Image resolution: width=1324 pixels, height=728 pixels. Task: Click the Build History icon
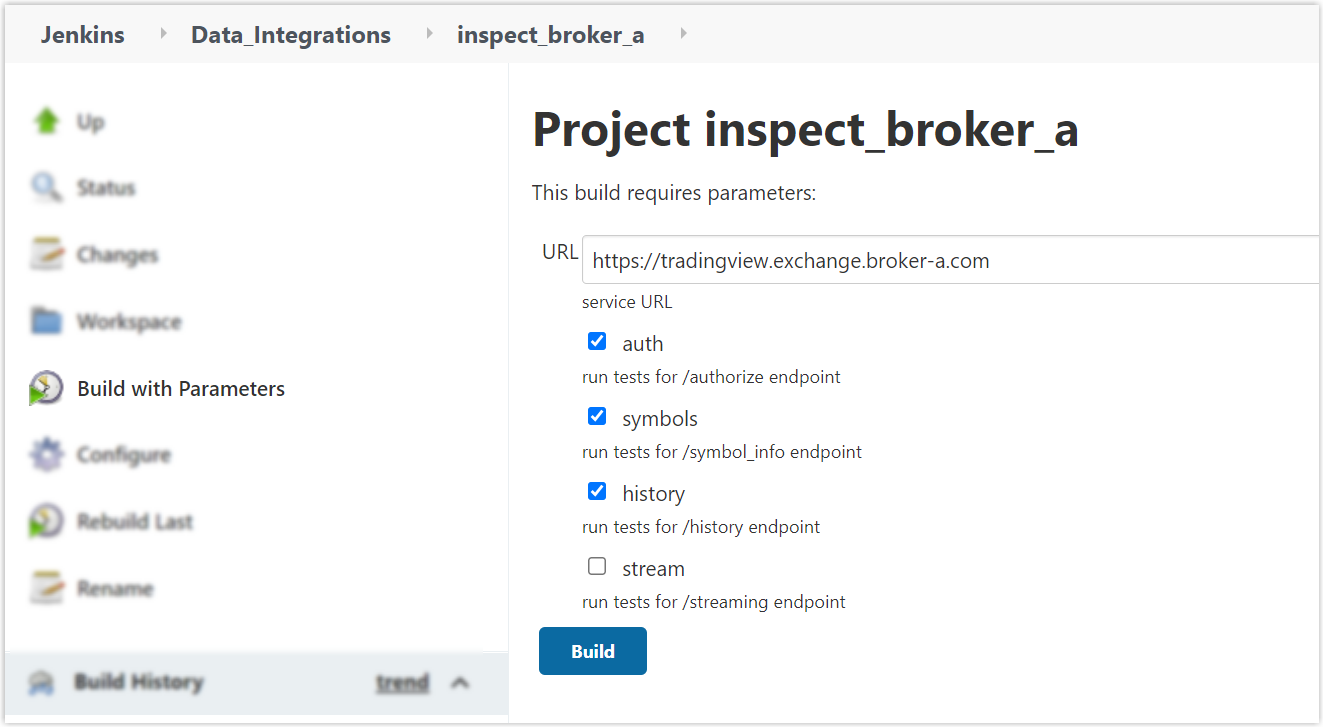(41, 683)
